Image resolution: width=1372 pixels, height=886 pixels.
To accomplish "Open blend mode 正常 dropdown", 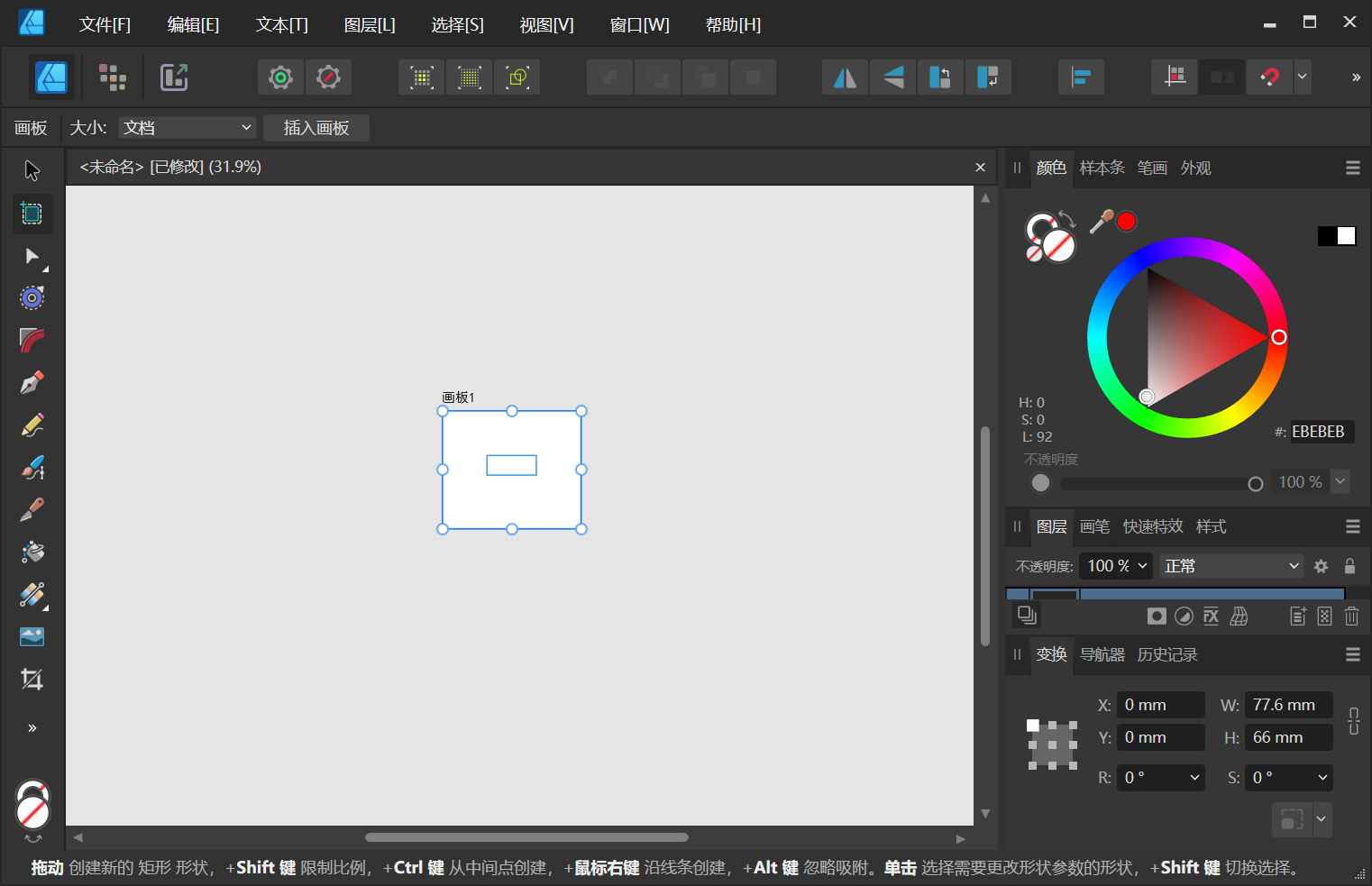I will pos(1231,566).
